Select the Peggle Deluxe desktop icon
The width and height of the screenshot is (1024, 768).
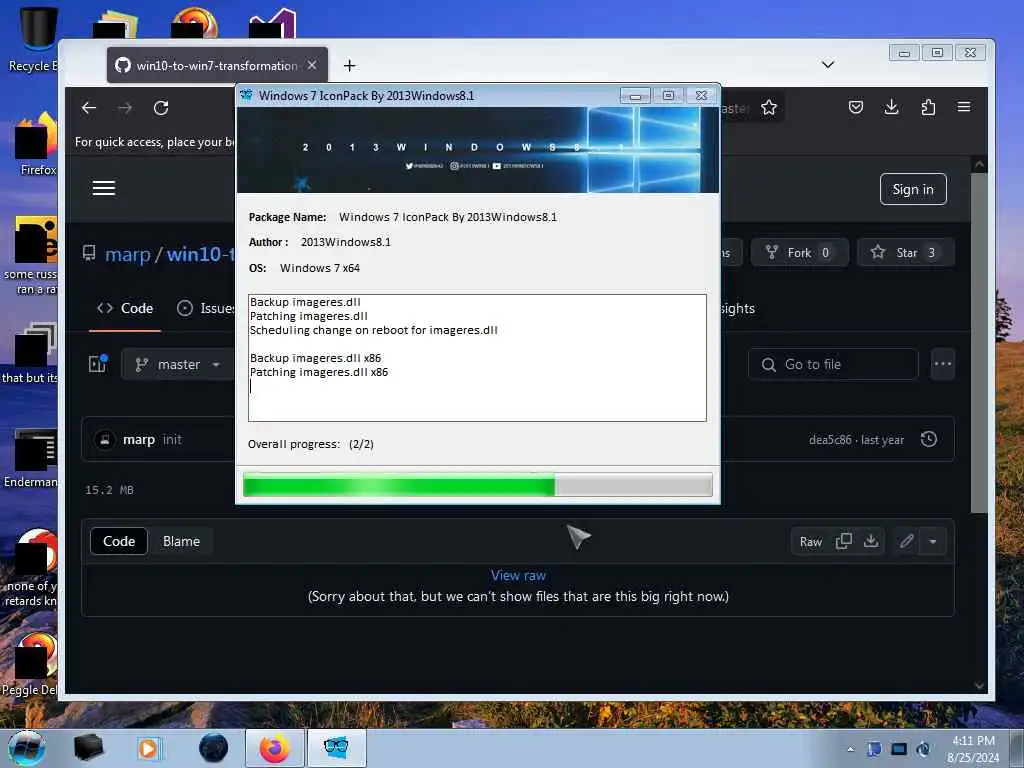30,665
